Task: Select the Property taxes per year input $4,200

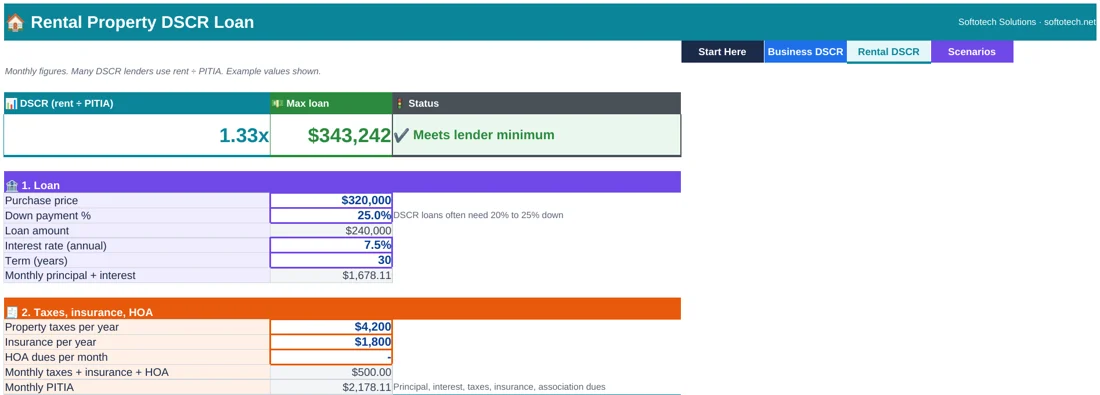Action: tap(331, 327)
